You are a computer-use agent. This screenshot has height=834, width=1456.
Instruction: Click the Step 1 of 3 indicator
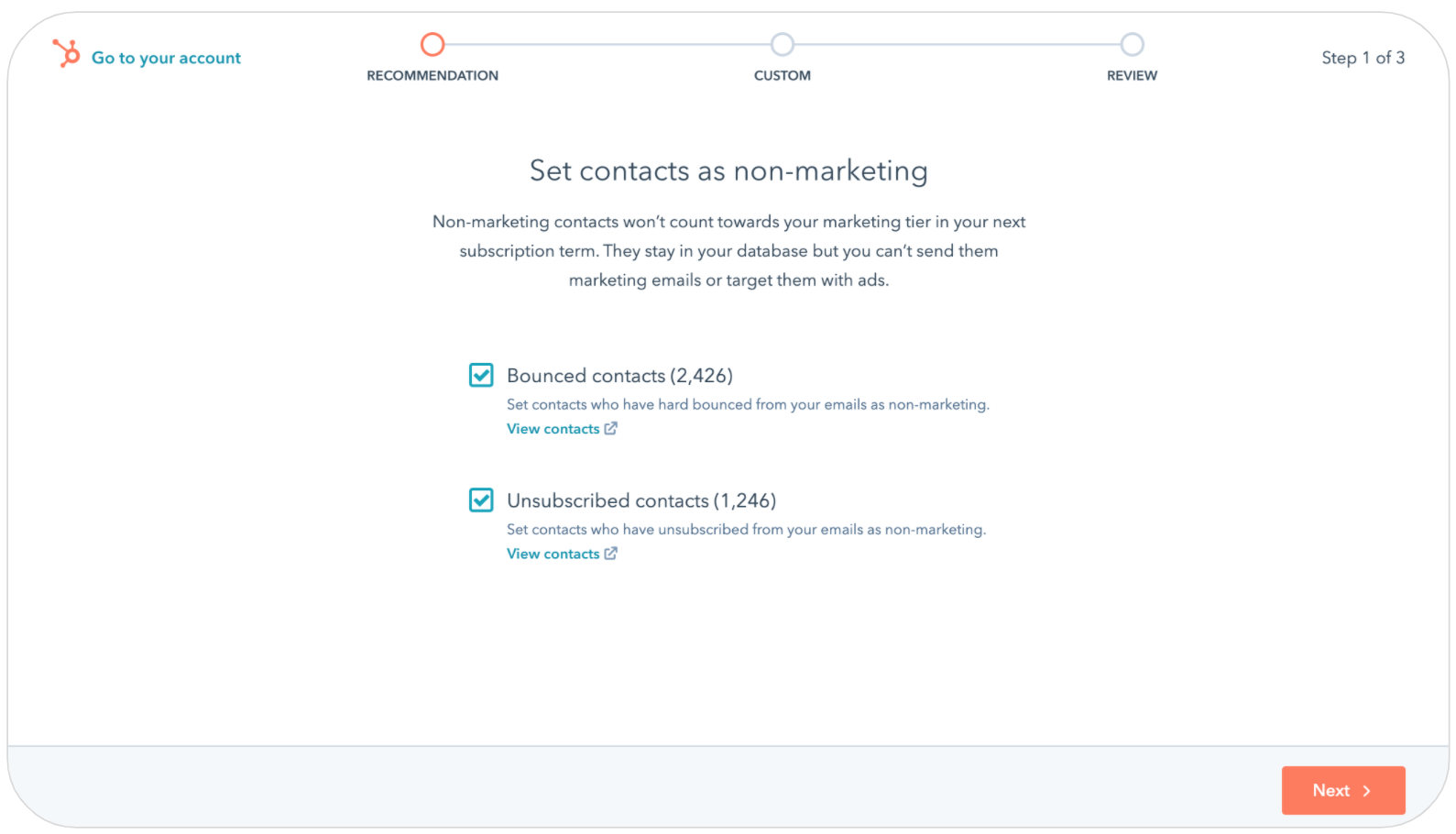pos(1363,58)
